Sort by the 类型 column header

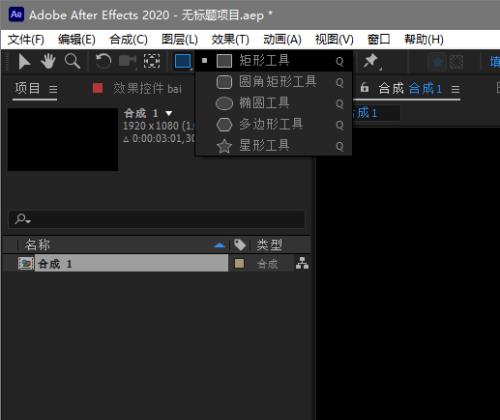pyautogui.click(x=269, y=245)
